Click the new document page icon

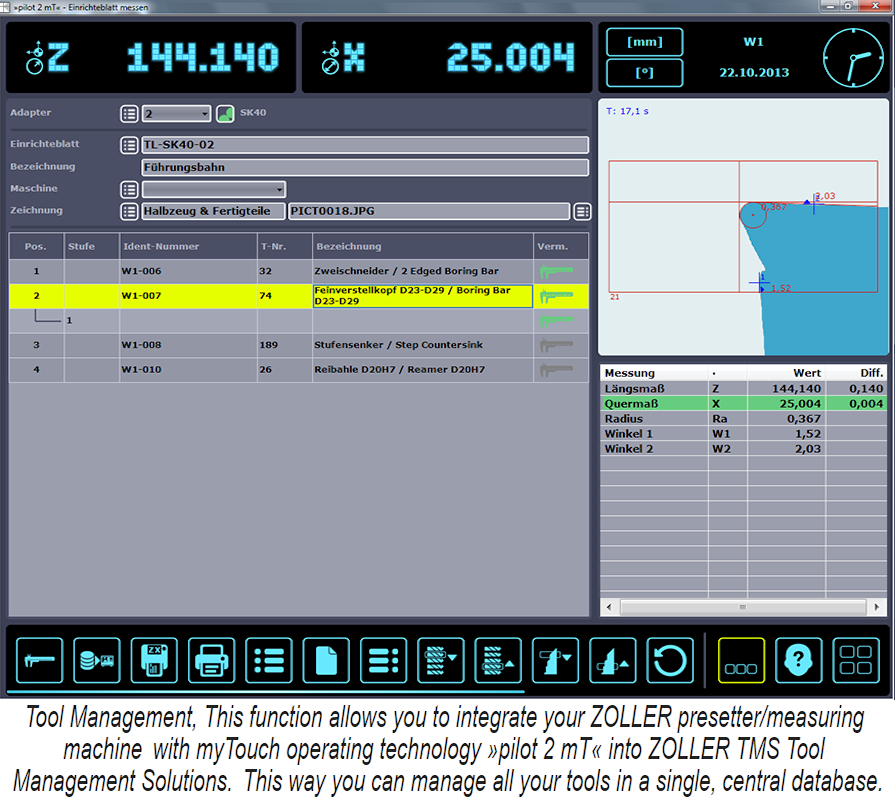326,660
